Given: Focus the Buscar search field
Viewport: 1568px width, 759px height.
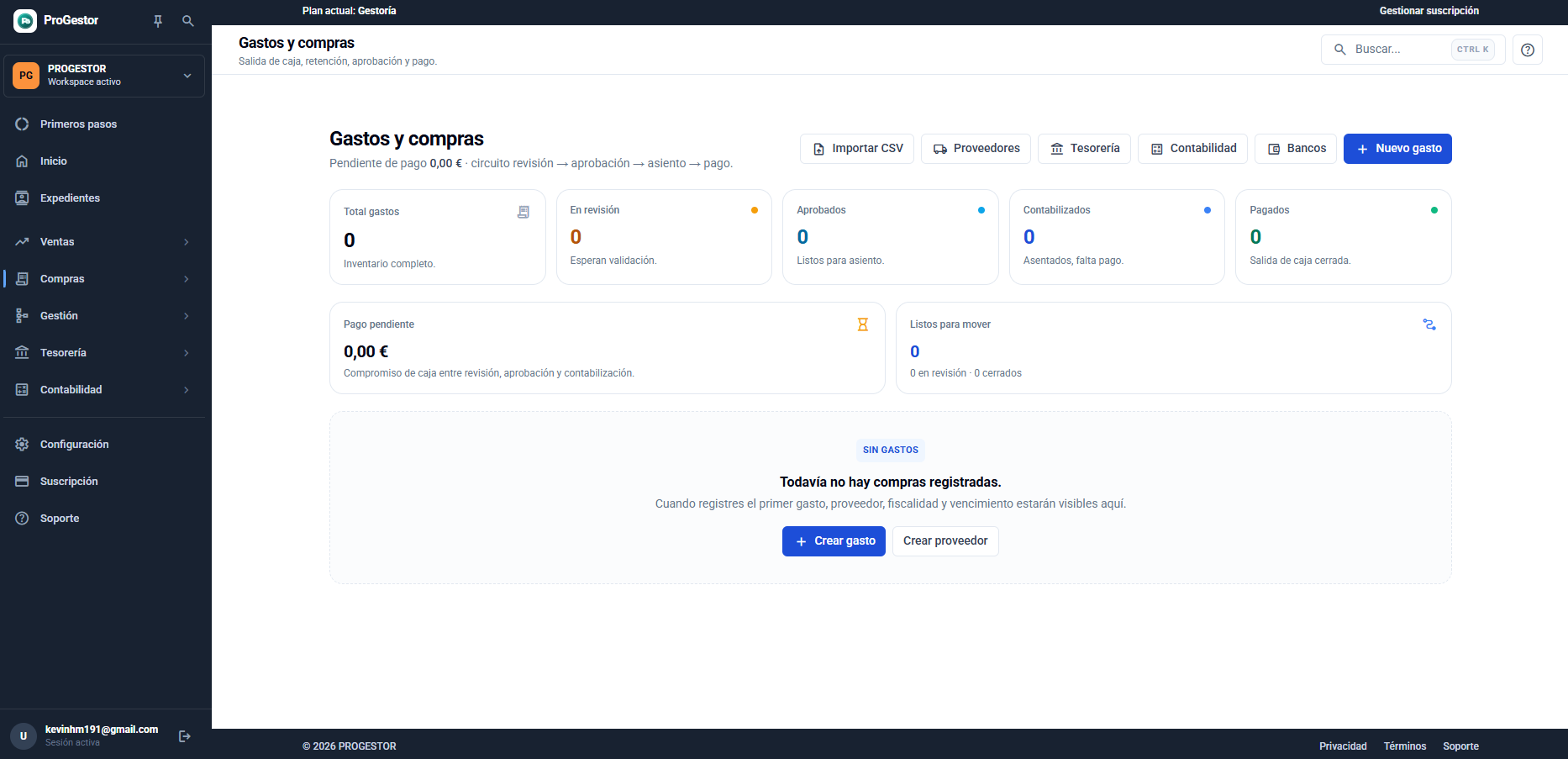Looking at the screenshot, I should pyautogui.click(x=1413, y=50).
